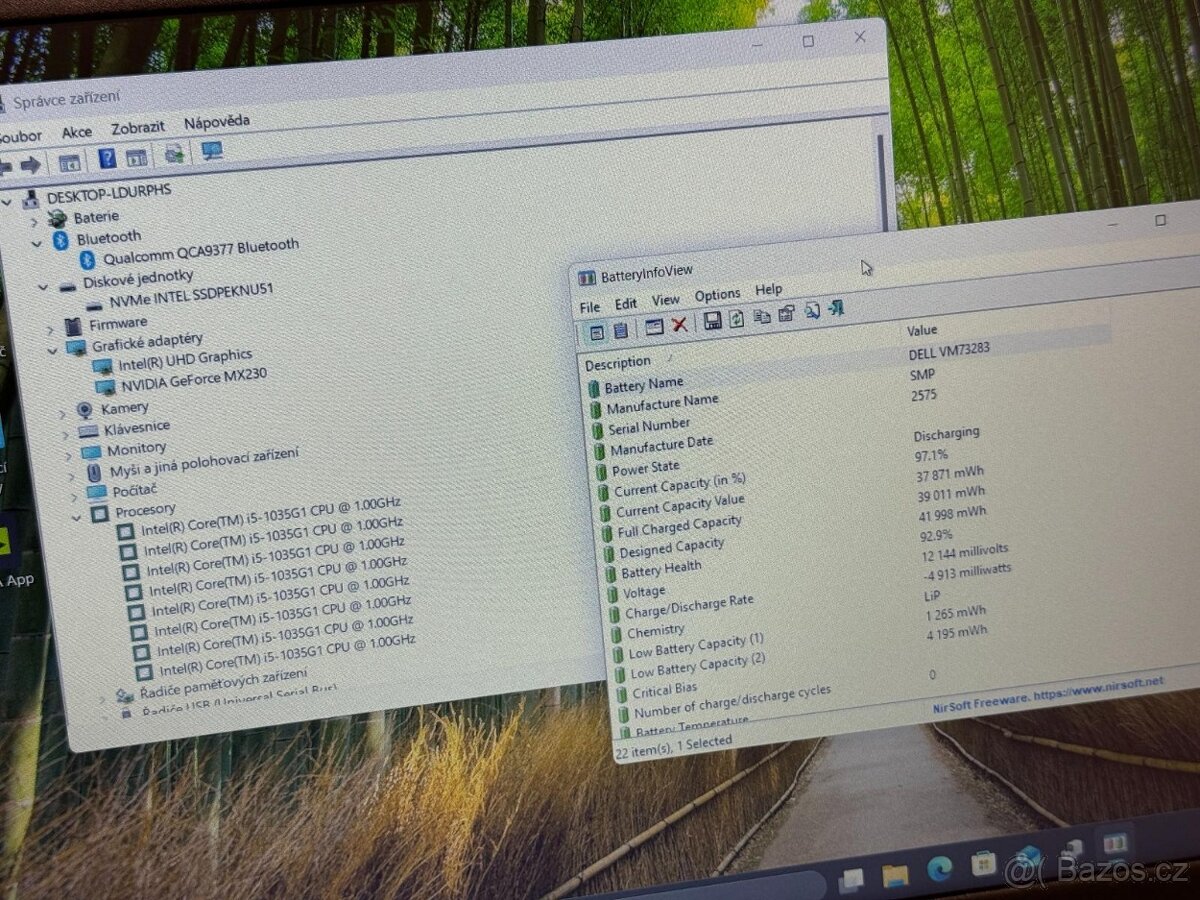
Task: Click the Help icon in Device Manager toolbar
Action: (107, 158)
